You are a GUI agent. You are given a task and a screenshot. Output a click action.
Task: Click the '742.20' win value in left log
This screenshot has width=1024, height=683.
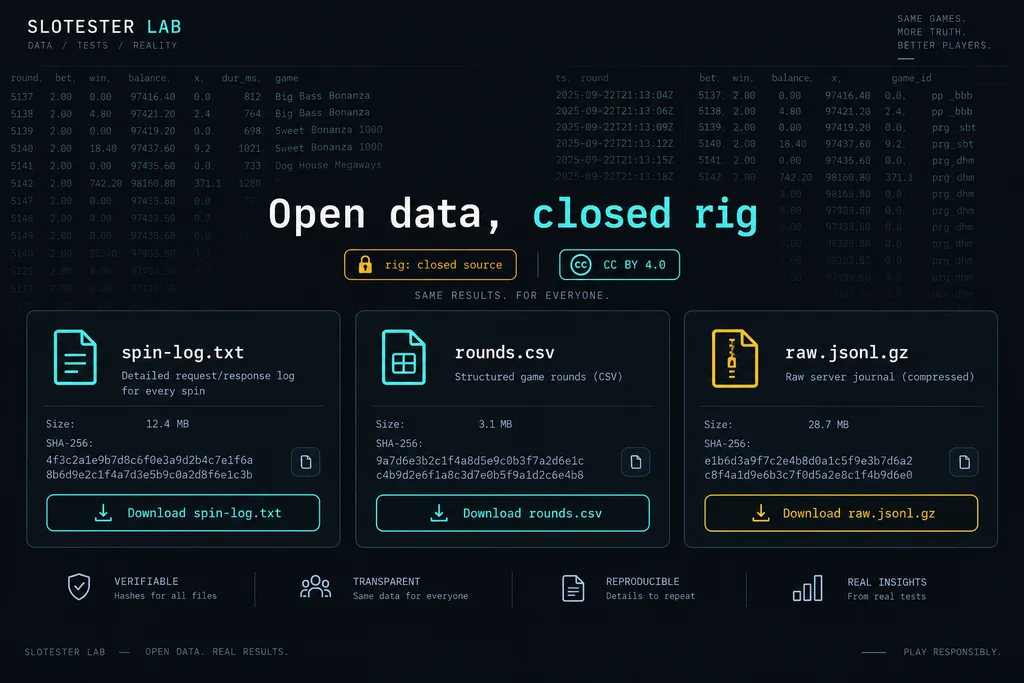[106, 183]
